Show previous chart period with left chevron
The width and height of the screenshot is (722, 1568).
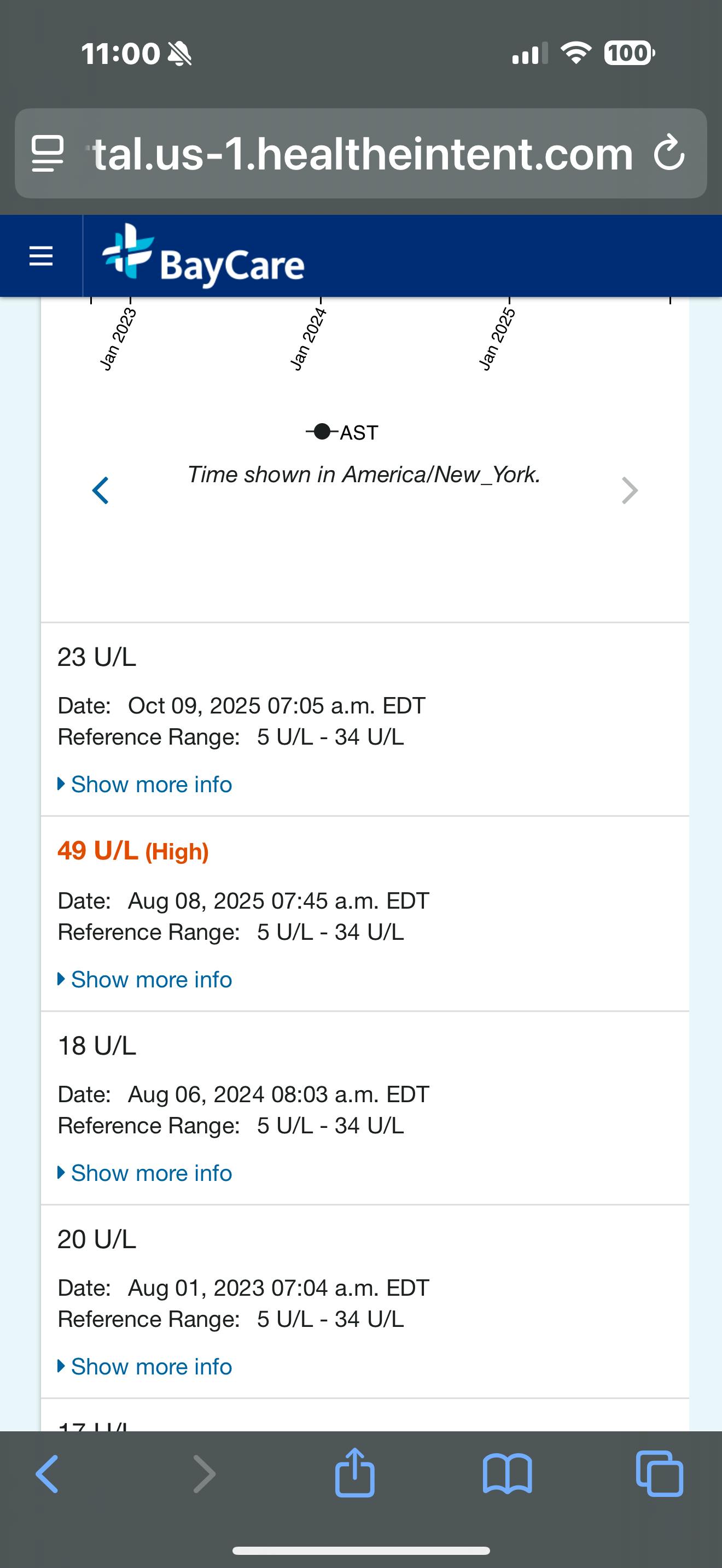point(101,490)
